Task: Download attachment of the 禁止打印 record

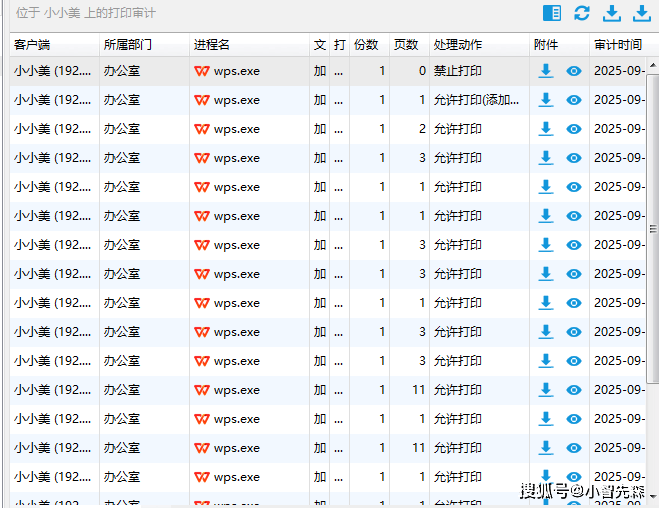Action: click(546, 71)
